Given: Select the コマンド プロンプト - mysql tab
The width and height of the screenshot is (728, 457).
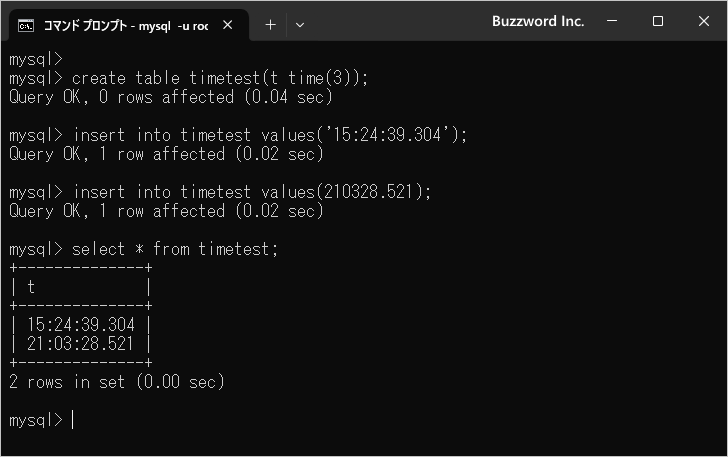Looking at the screenshot, I should [125, 24].
